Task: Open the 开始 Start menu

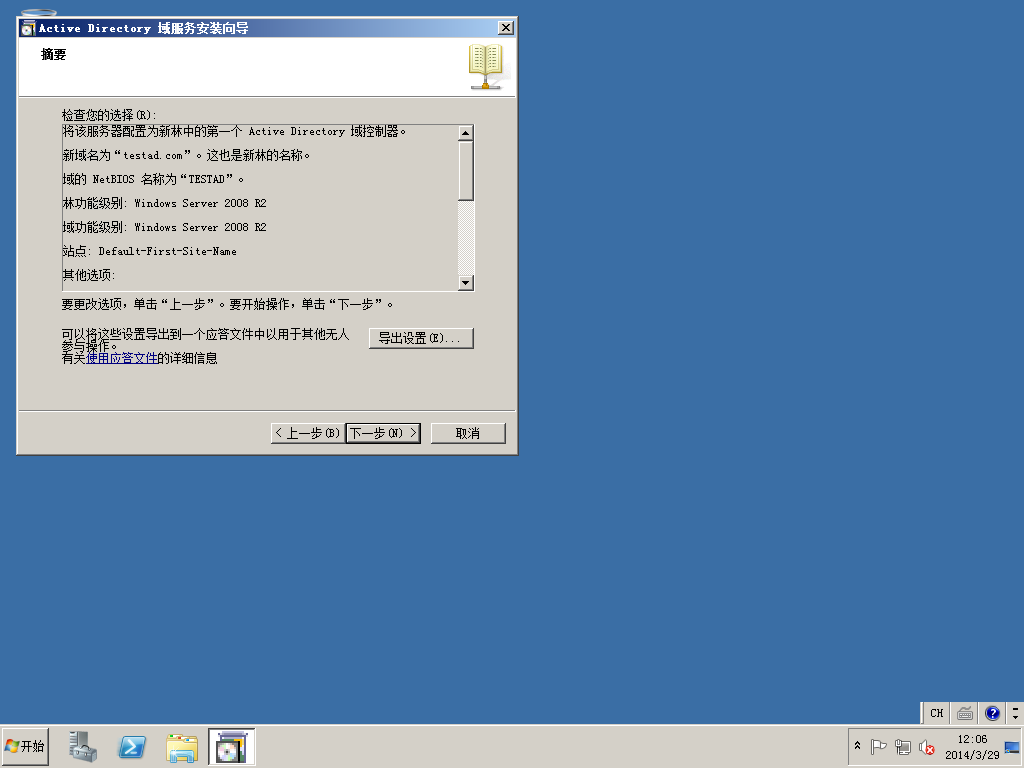Action: [25, 746]
